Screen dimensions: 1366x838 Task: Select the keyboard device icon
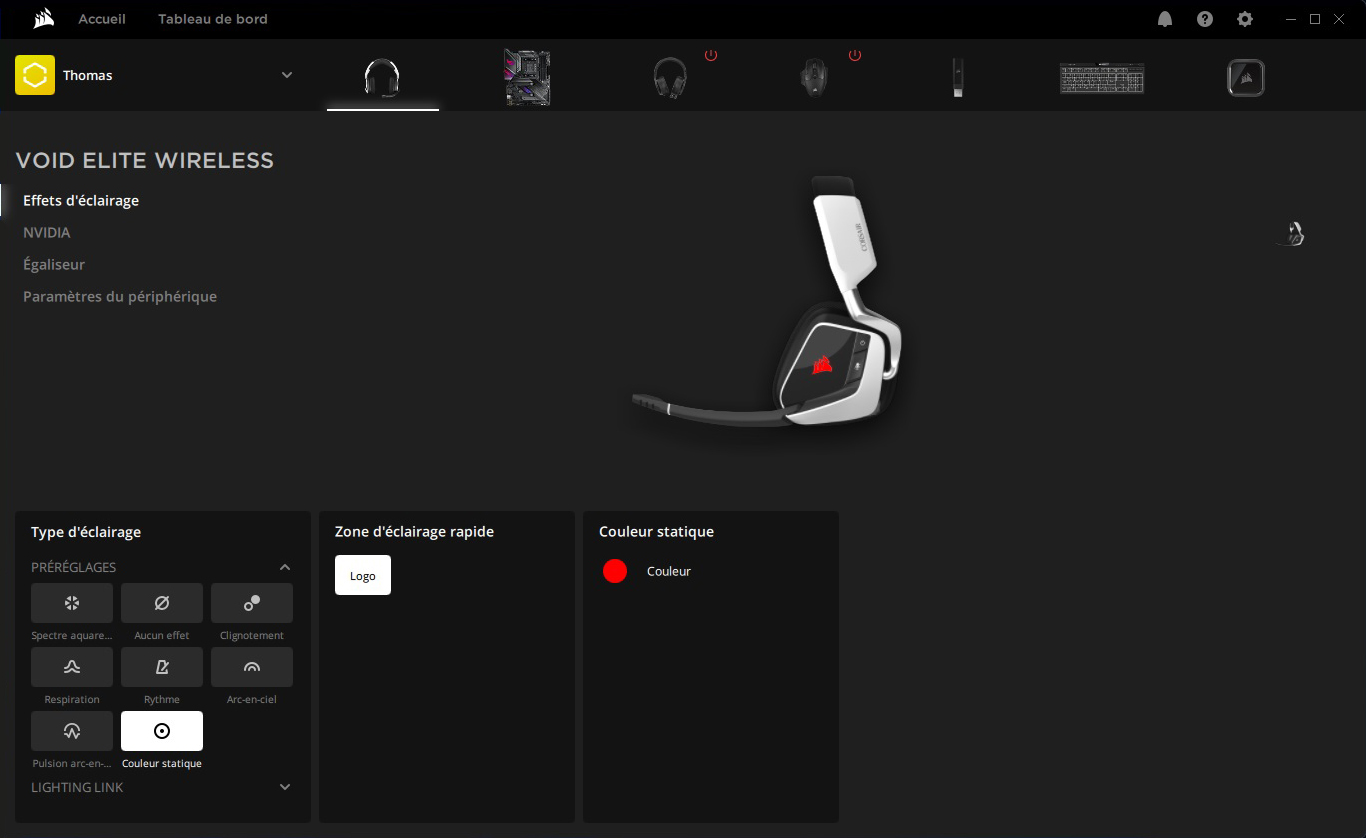[1102, 77]
